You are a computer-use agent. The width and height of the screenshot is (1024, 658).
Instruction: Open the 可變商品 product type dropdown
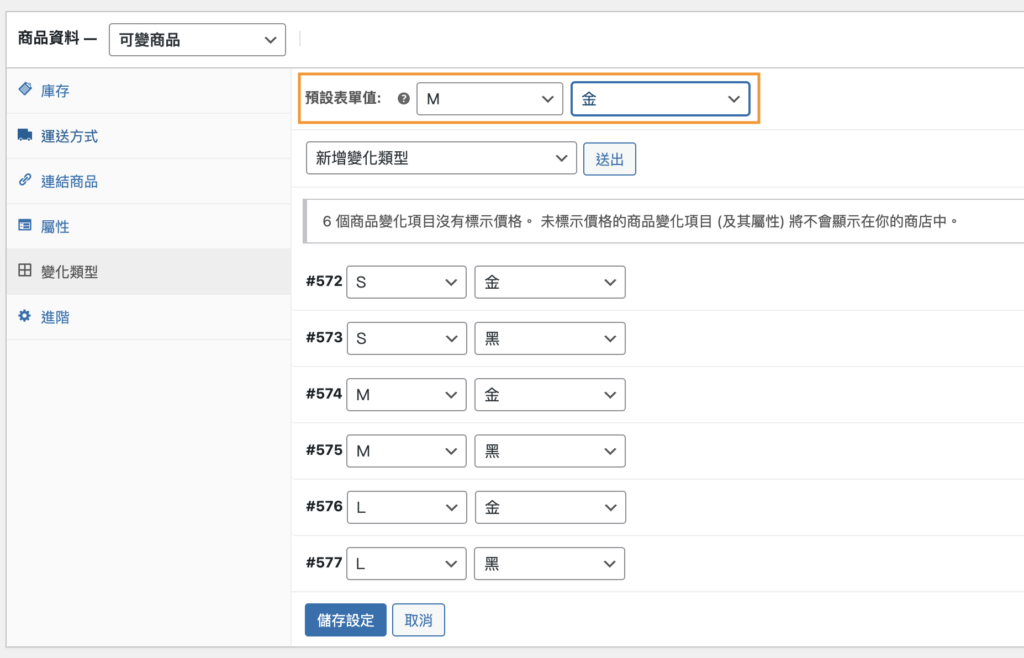[197, 39]
